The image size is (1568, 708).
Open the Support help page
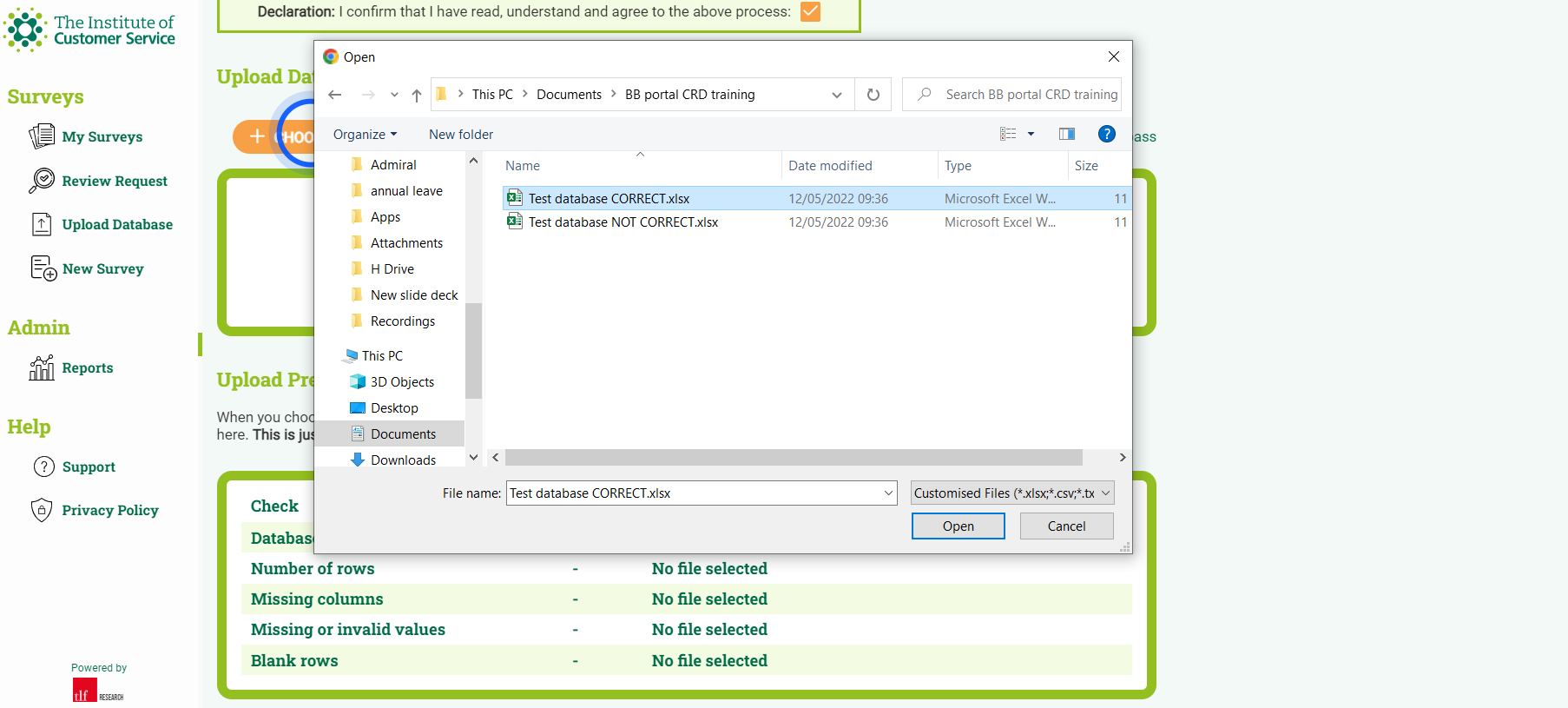pyautogui.click(x=89, y=466)
